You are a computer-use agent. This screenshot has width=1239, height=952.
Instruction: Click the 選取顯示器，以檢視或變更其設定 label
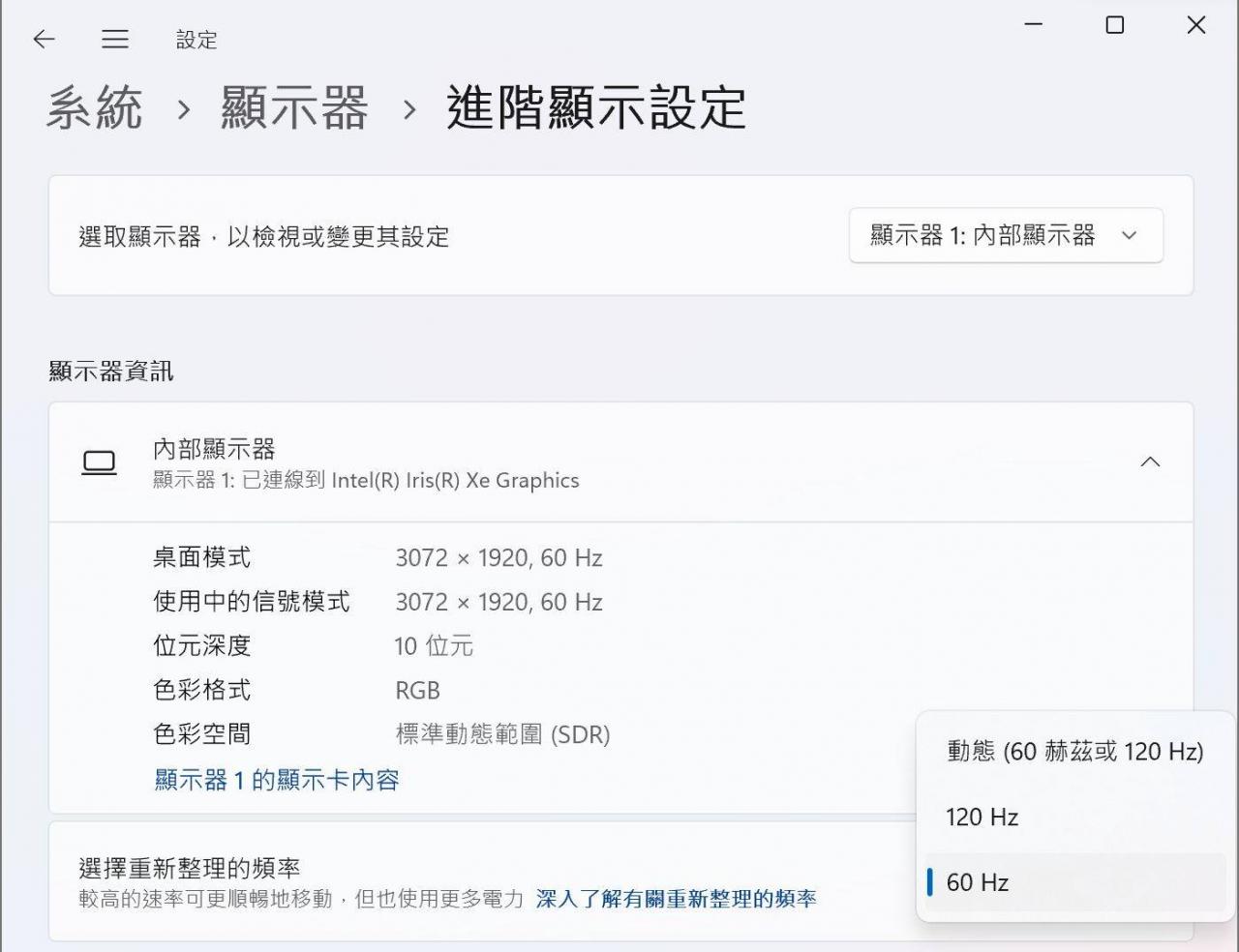coord(264,237)
